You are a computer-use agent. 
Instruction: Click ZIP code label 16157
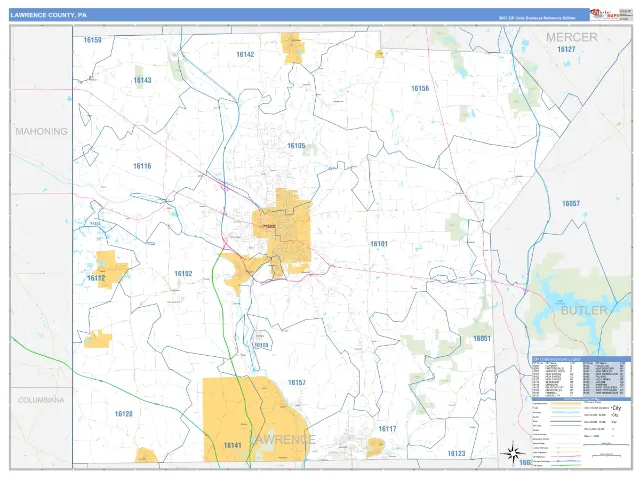tap(297, 382)
